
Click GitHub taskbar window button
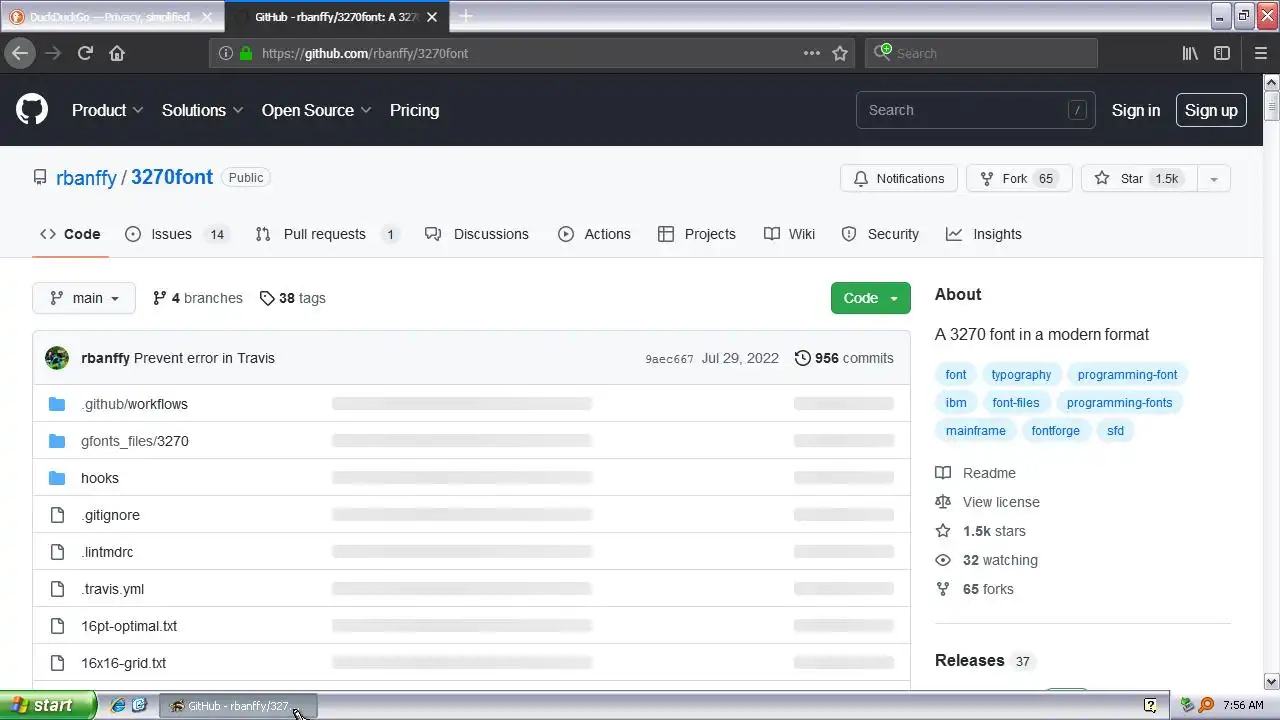tap(238, 705)
